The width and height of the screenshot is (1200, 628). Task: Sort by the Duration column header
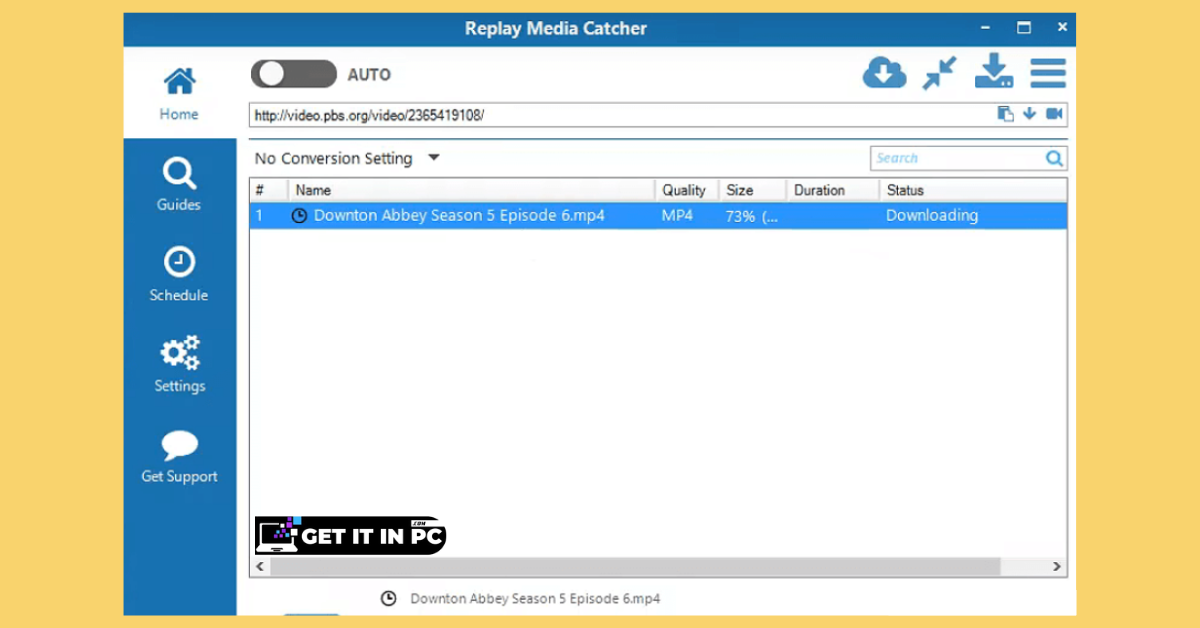coord(832,190)
